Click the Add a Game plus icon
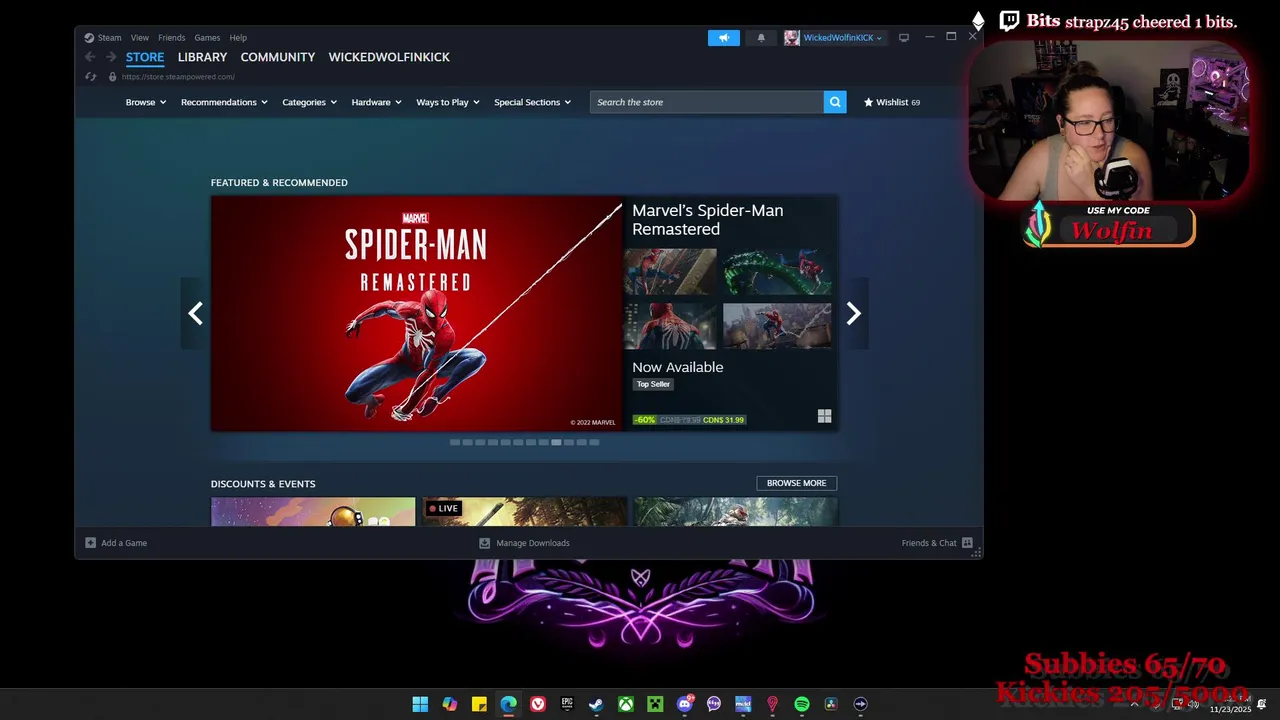 (90, 543)
